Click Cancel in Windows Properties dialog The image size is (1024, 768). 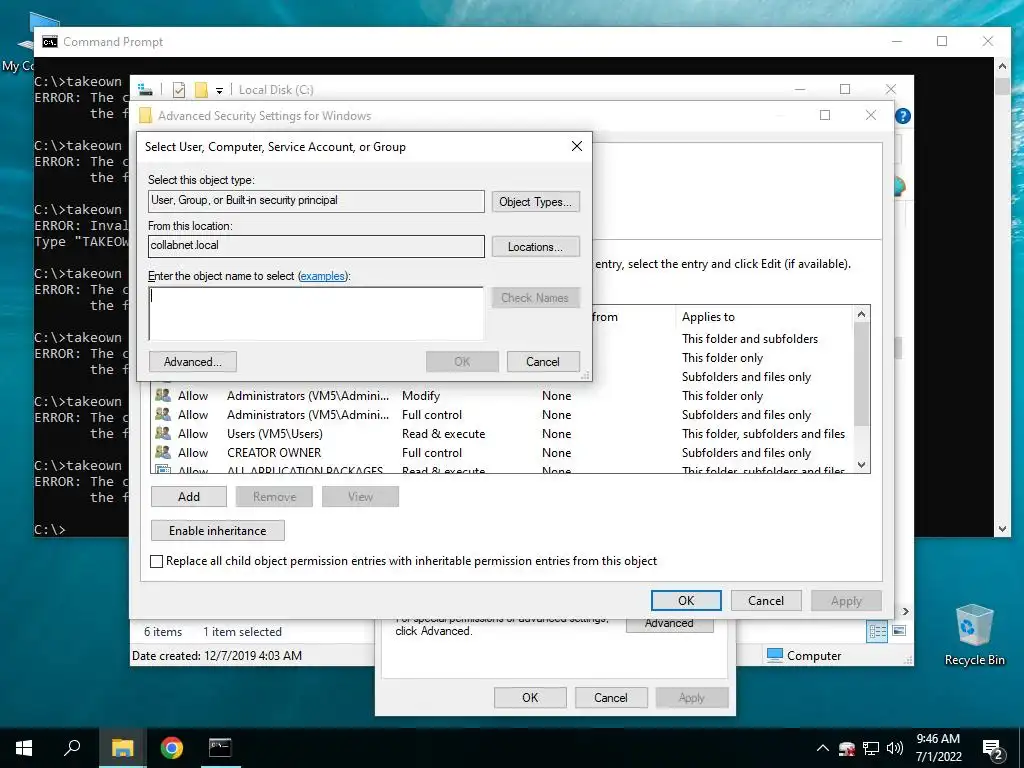pyautogui.click(x=611, y=698)
